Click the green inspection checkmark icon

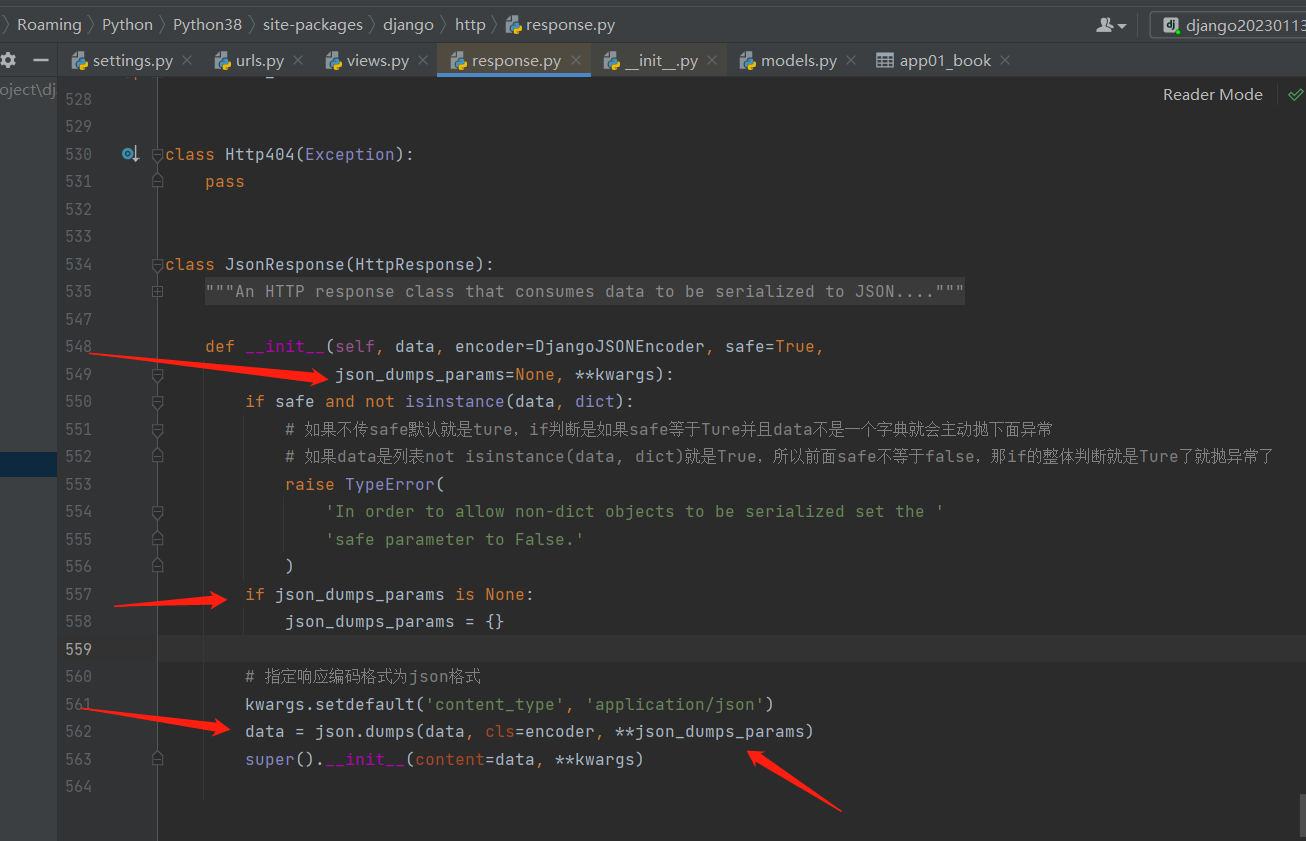point(1295,95)
